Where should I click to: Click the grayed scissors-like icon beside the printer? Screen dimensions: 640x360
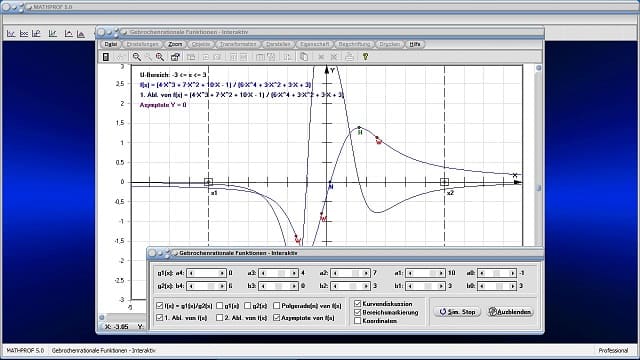tap(334, 57)
